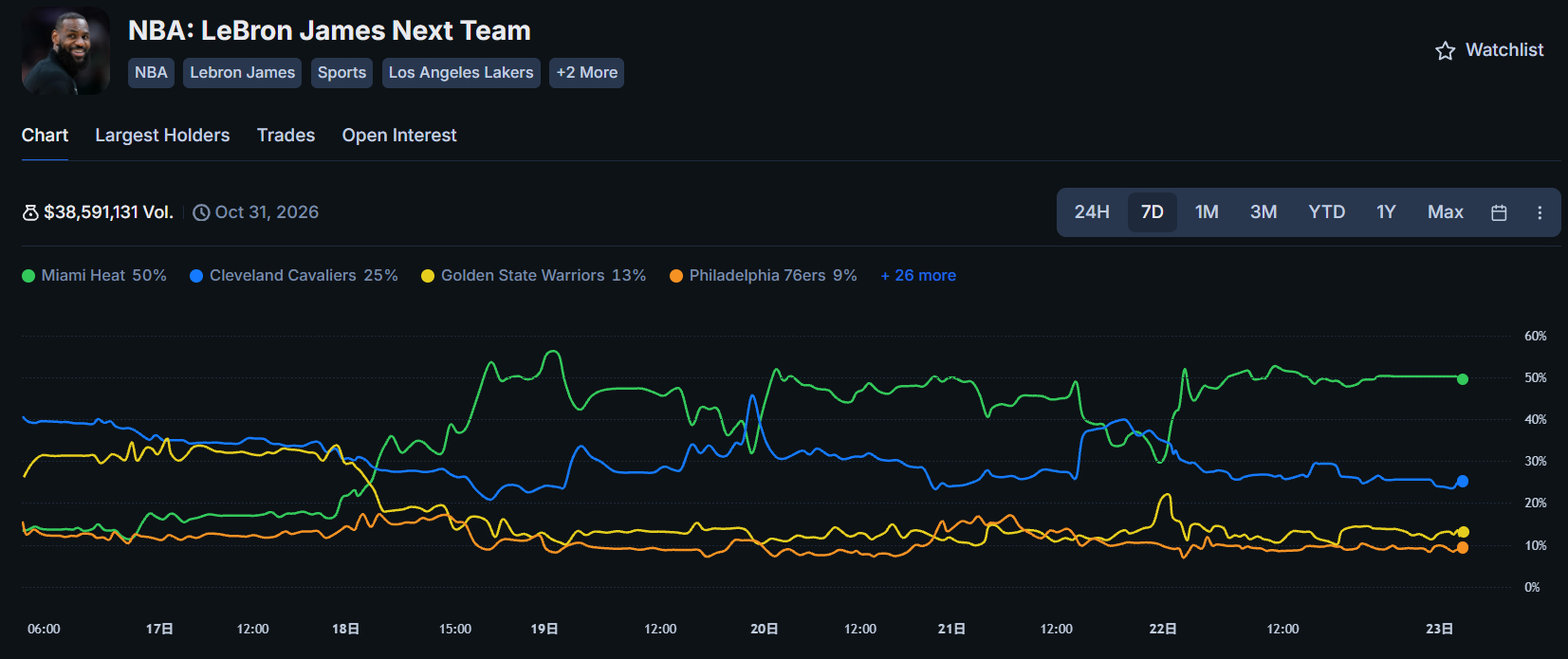Click the 15:00 x-axis label
Viewport: 1568px width, 659px height.
point(455,629)
